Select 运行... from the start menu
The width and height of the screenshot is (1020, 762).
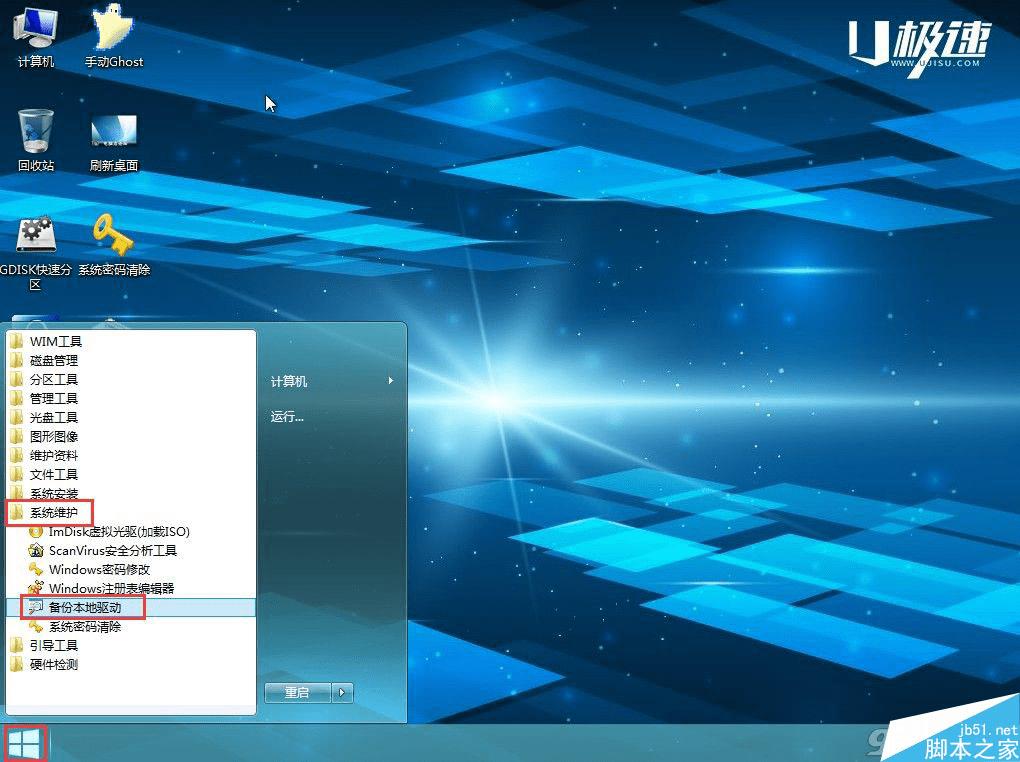tap(288, 417)
